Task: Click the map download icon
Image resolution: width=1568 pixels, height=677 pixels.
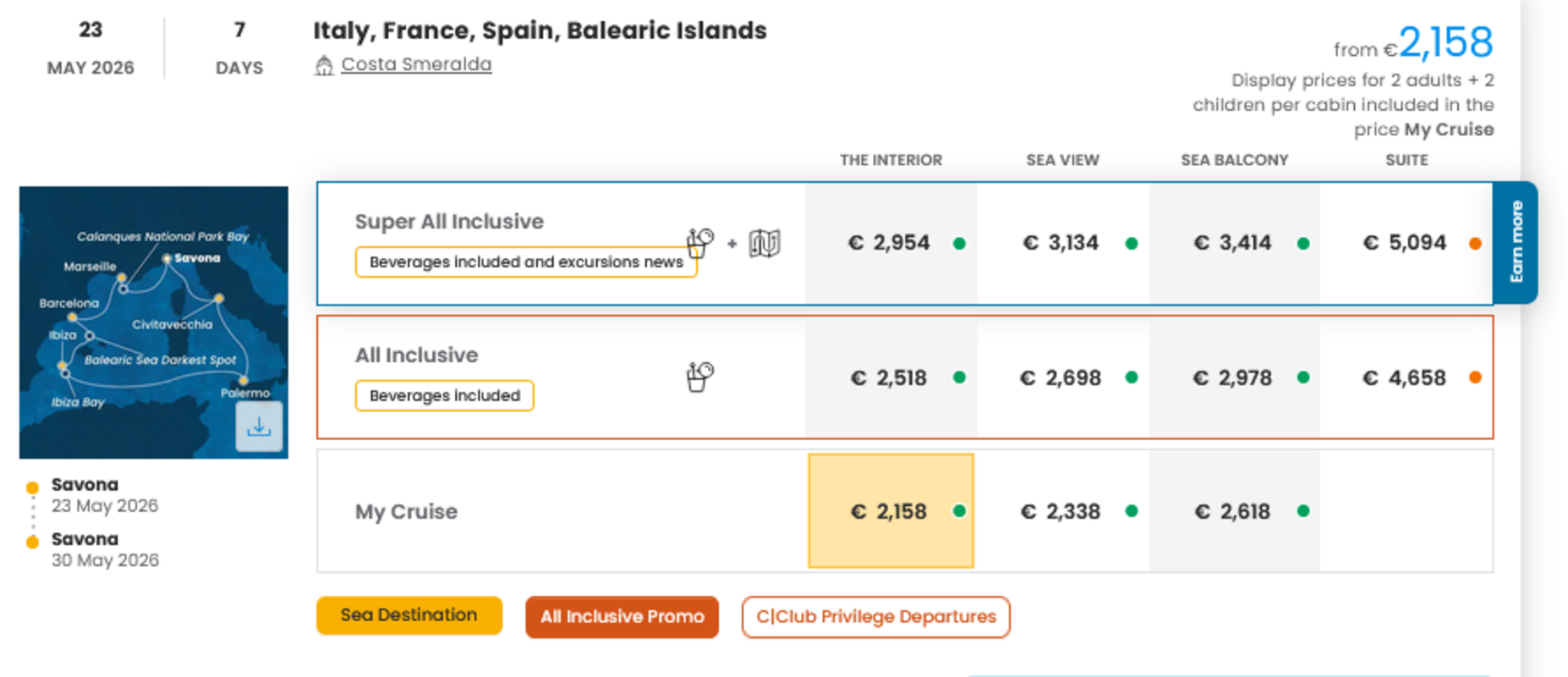Action: (x=259, y=427)
